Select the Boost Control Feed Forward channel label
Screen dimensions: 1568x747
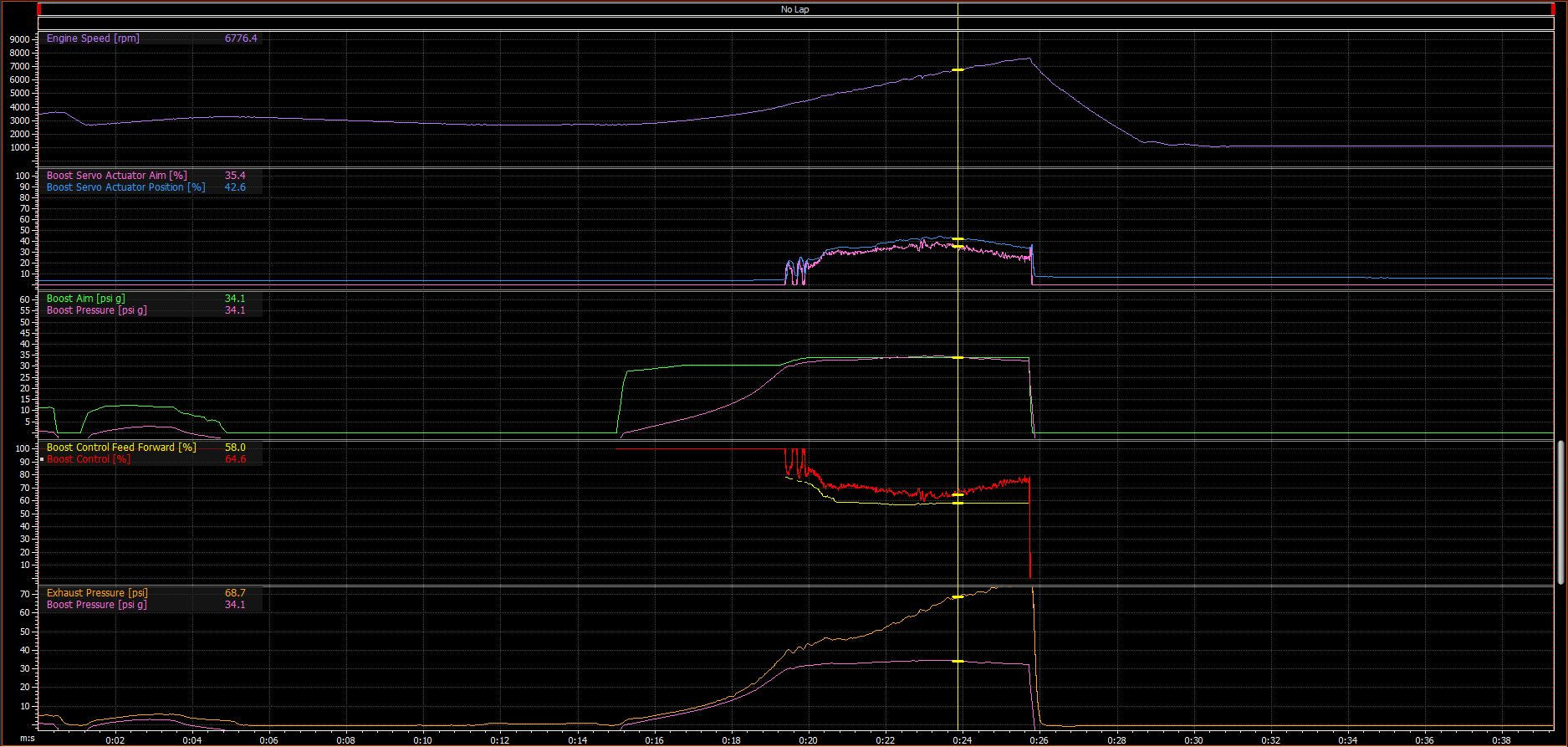coord(121,448)
